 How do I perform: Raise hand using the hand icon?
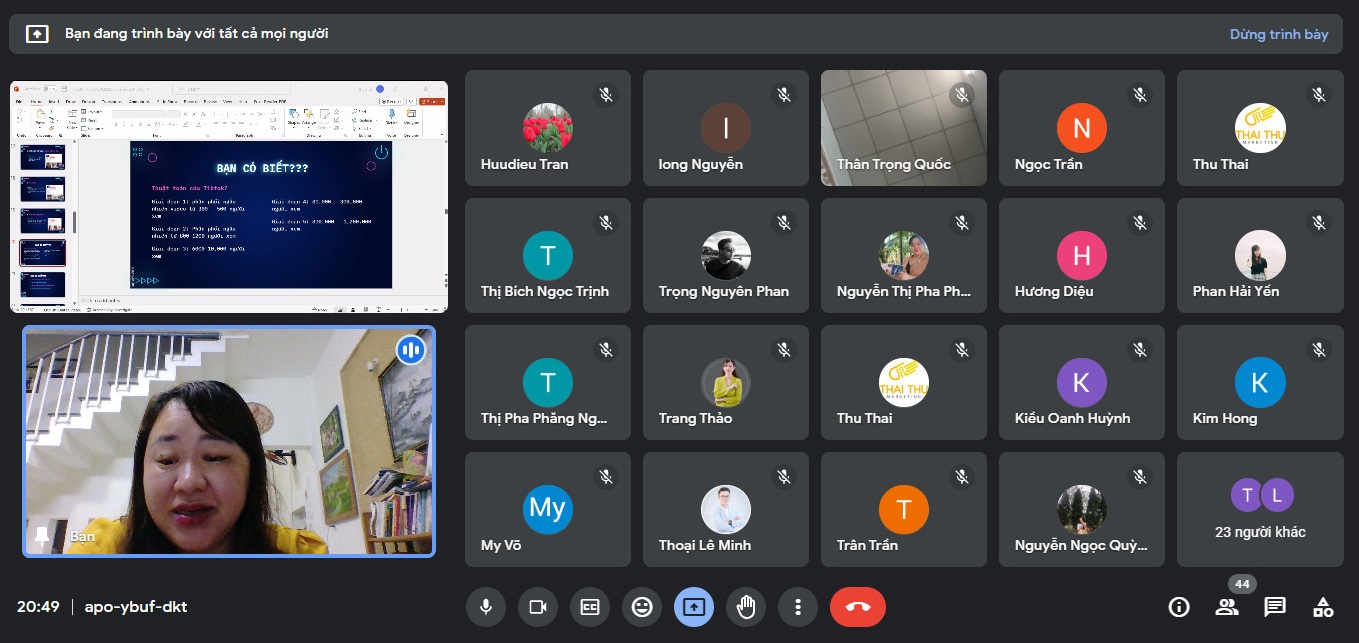point(746,607)
